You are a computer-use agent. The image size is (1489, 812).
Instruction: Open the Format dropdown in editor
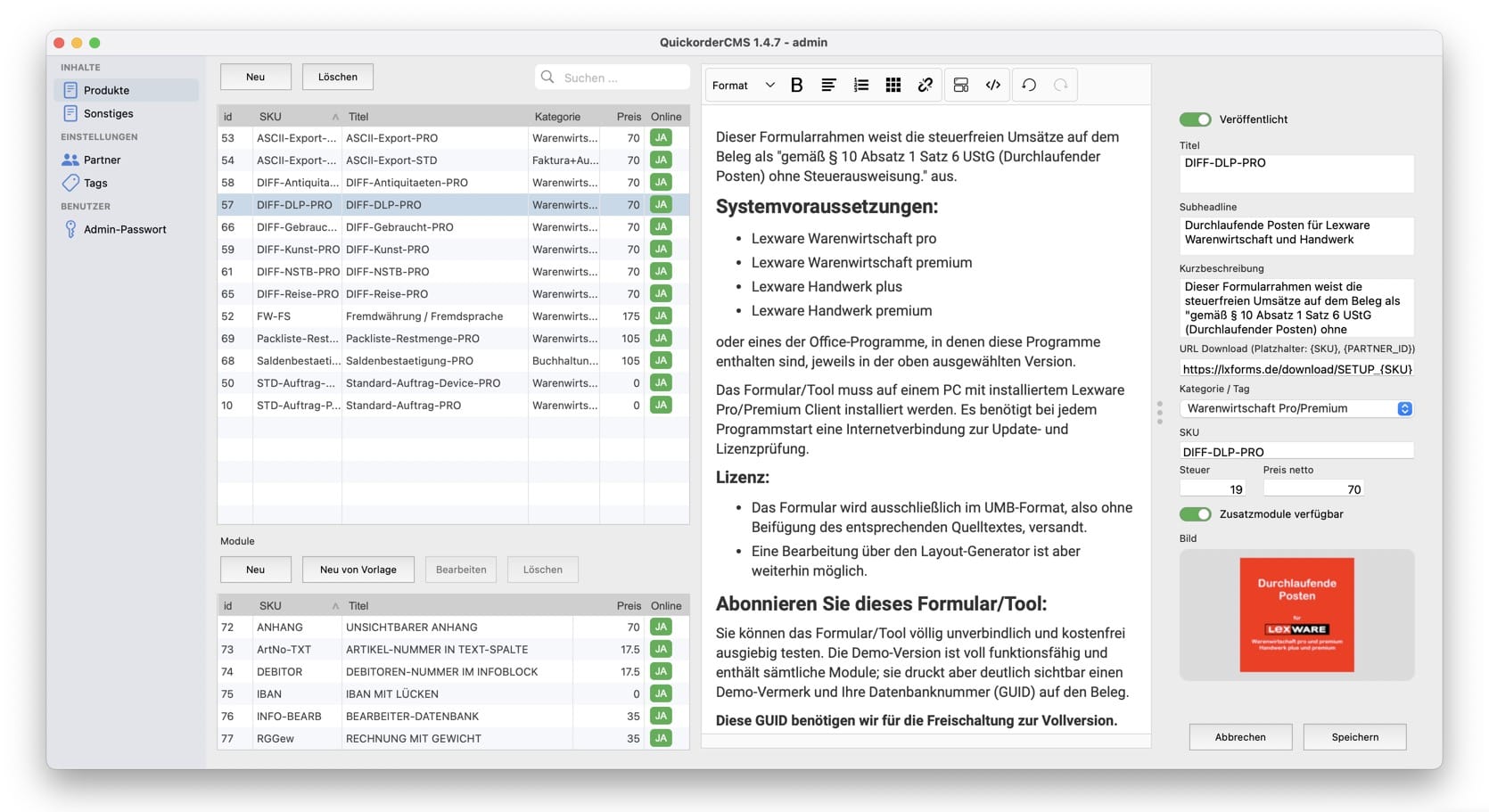pos(743,86)
